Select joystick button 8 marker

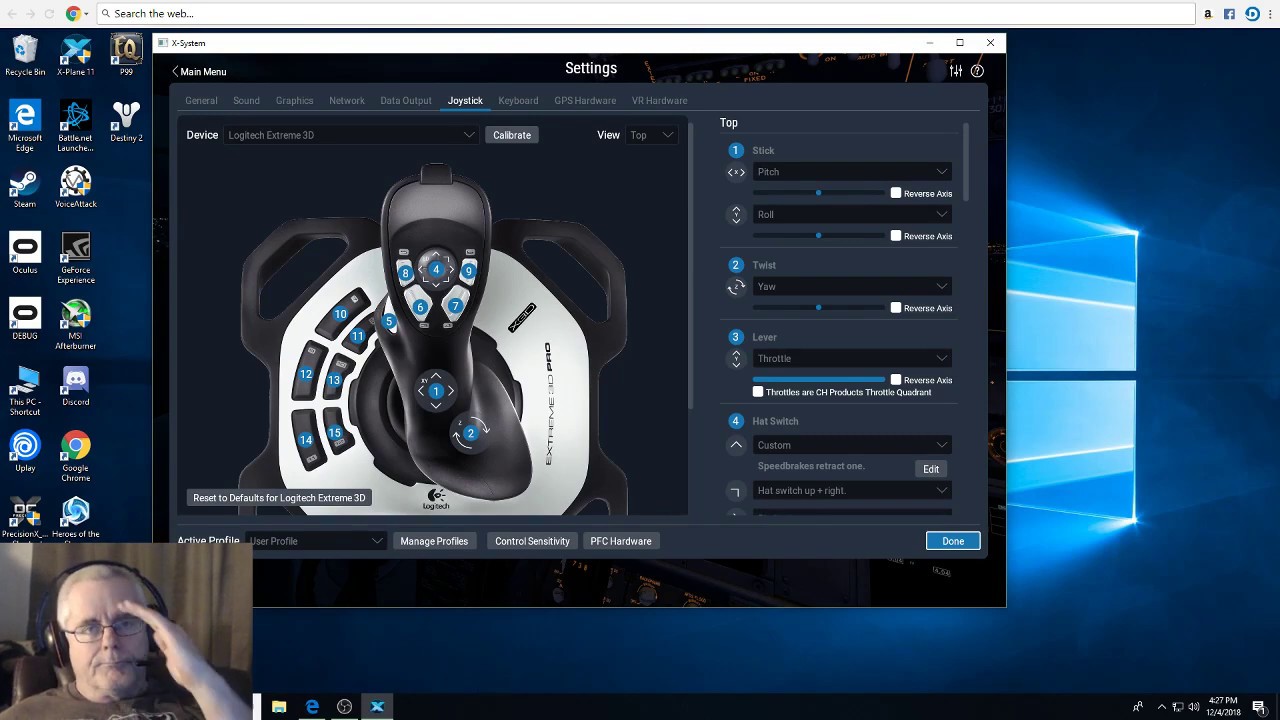click(x=405, y=273)
